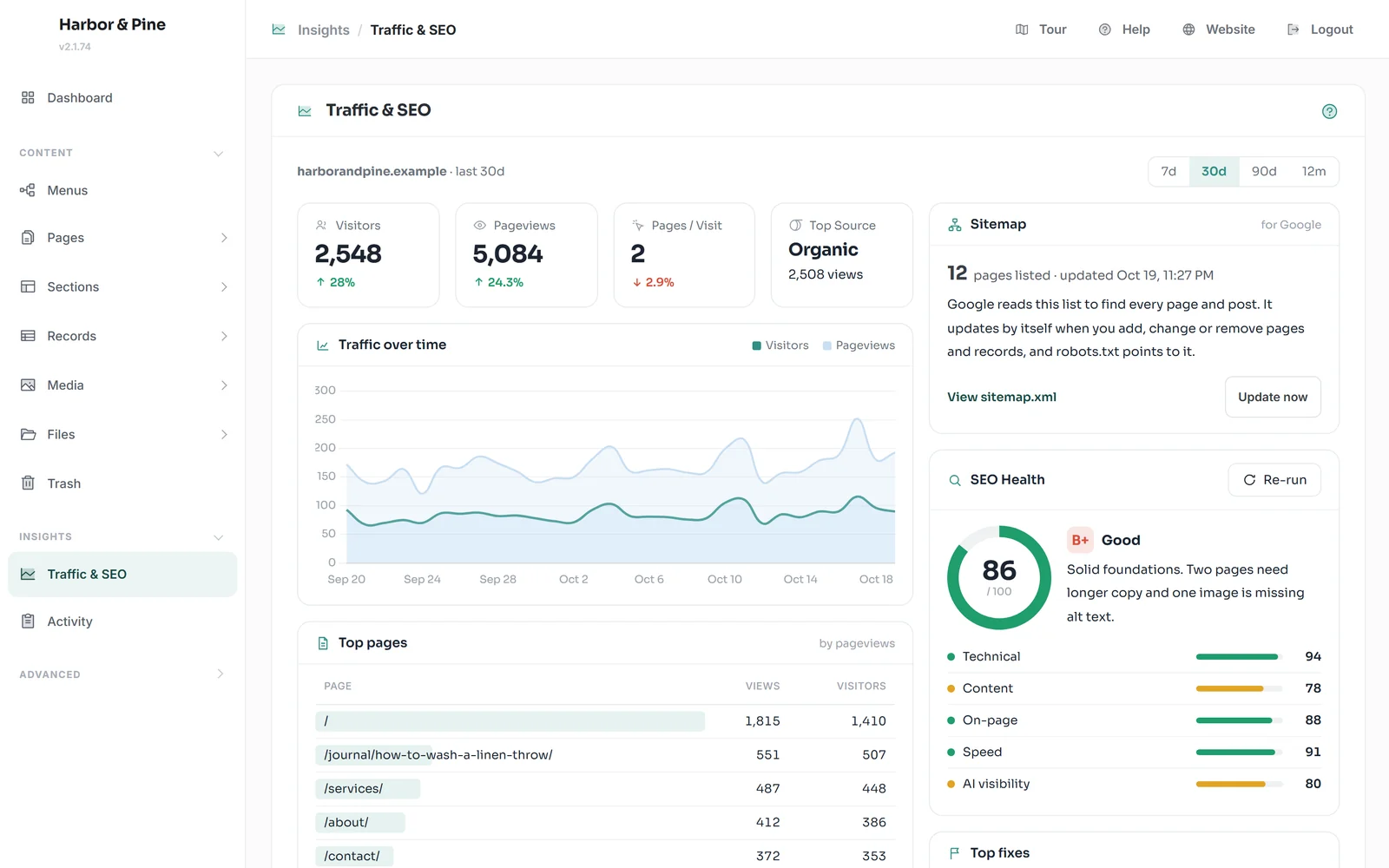The width and height of the screenshot is (1389, 868).
Task: Click the Trash bin icon
Action: click(28, 483)
